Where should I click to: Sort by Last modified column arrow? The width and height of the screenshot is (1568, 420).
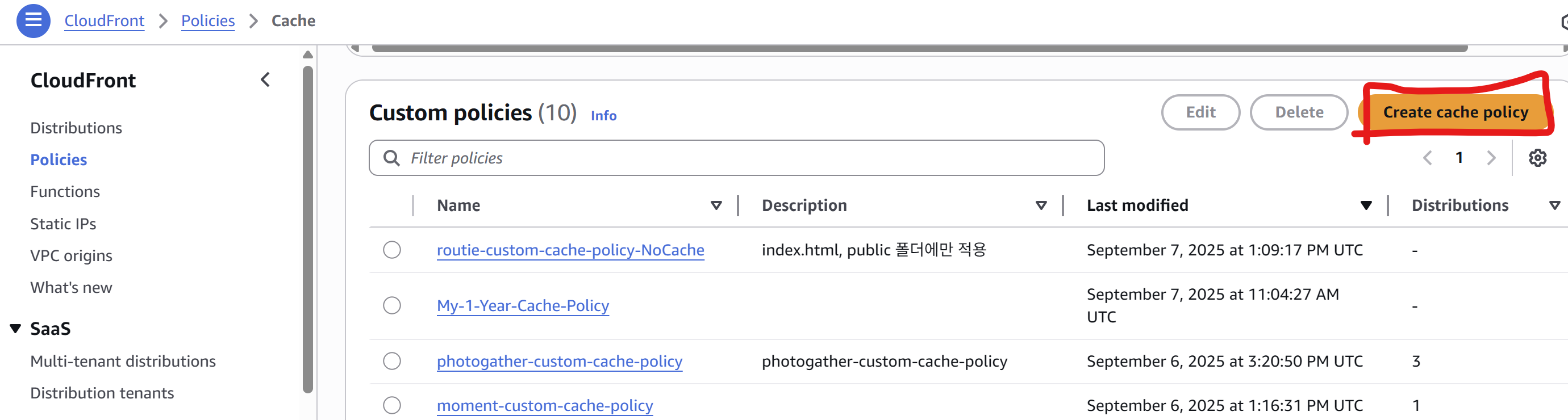click(x=1366, y=205)
